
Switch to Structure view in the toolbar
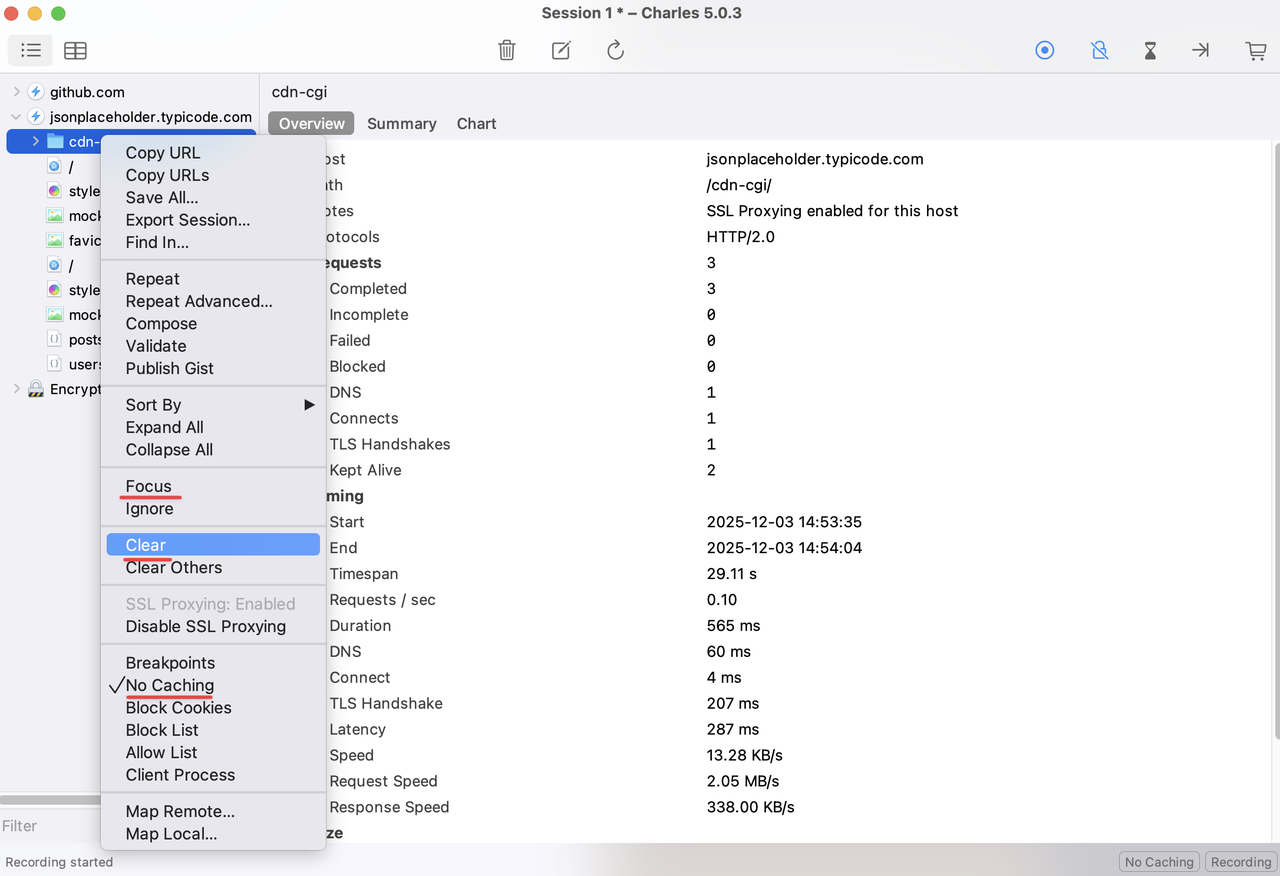click(x=29, y=50)
